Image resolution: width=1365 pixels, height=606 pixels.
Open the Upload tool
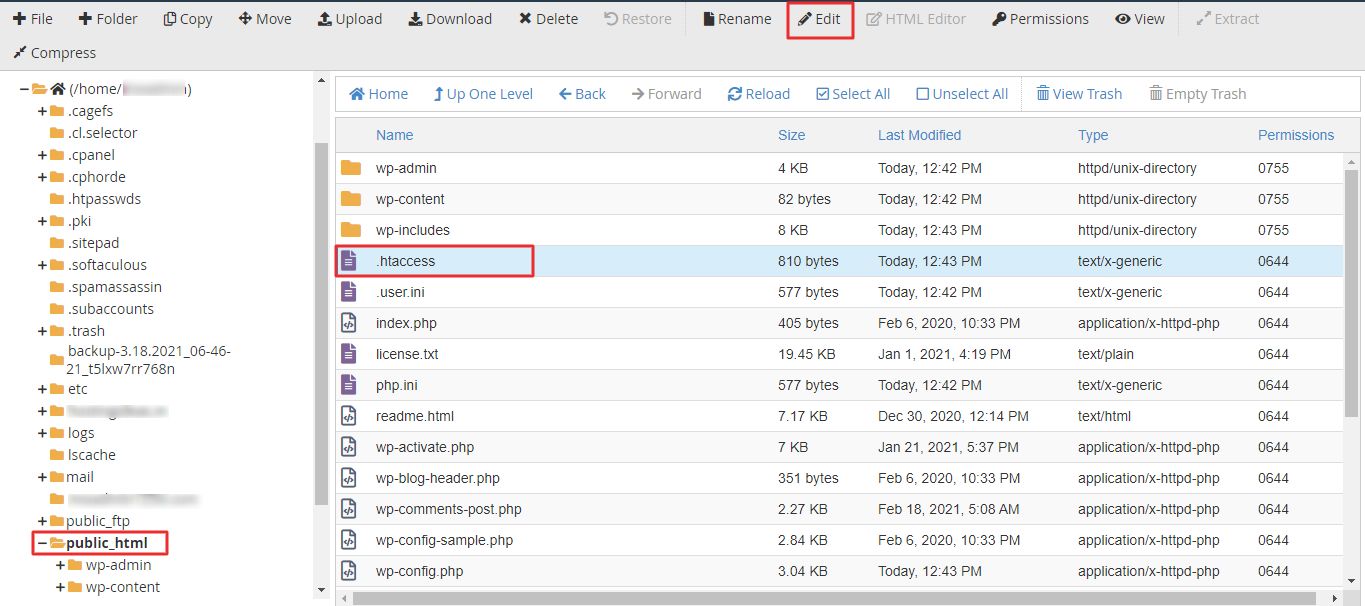[x=350, y=19]
